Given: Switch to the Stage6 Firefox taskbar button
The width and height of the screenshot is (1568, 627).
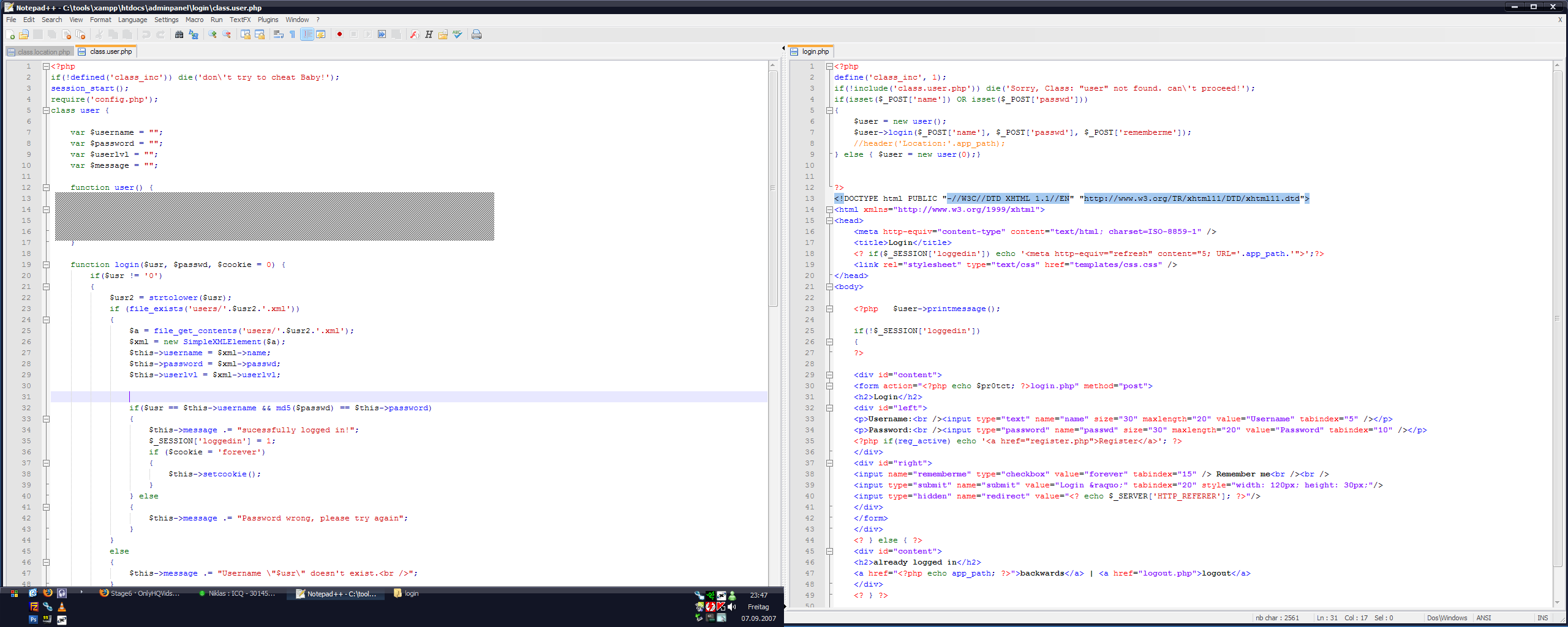Looking at the screenshot, I should coord(140,593).
